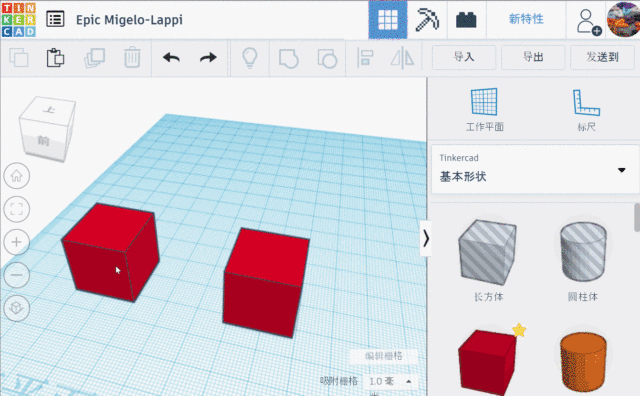Undo the last action

(171, 58)
